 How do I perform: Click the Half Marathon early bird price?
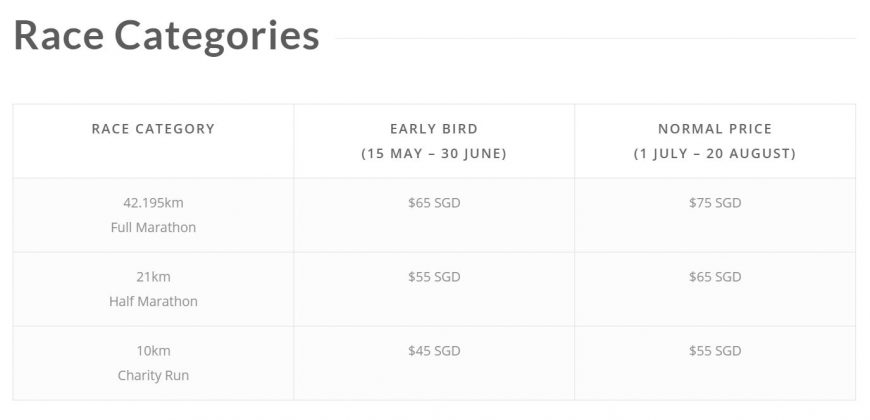tap(434, 277)
